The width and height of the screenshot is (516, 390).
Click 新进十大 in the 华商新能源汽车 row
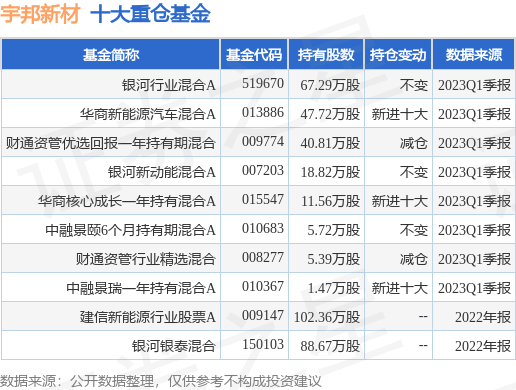[400, 114]
